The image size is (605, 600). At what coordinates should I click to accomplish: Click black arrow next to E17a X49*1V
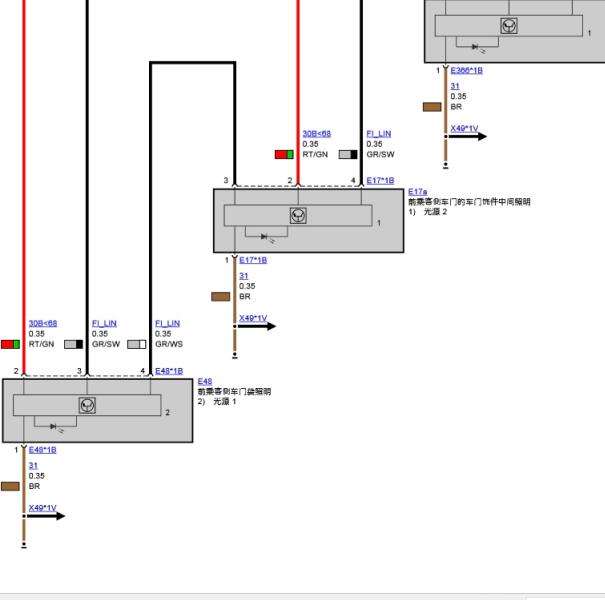(256, 326)
